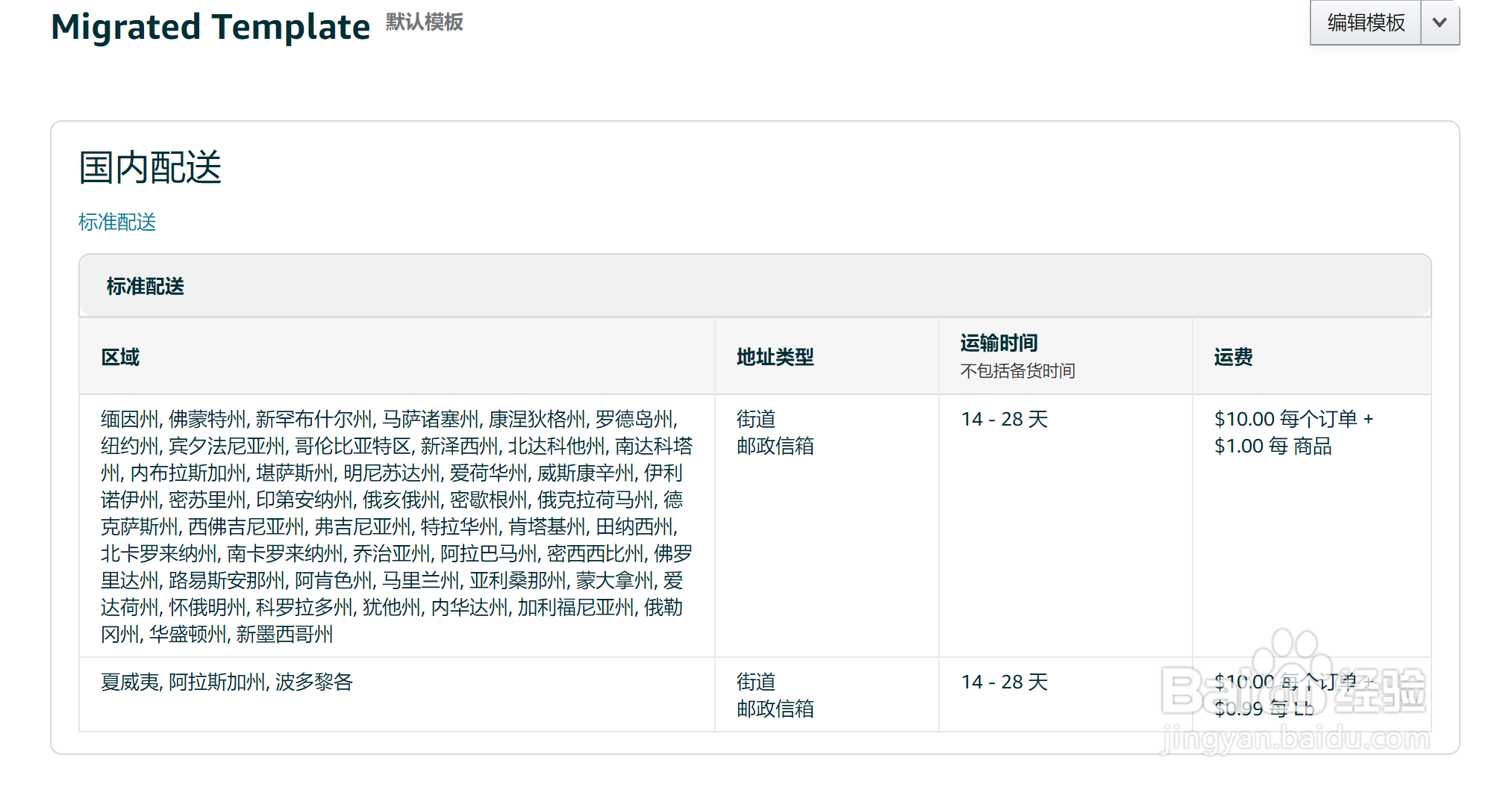Open the blue 标准配送 link
Viewport: 1512px width, 790px height.
(117, 222)
